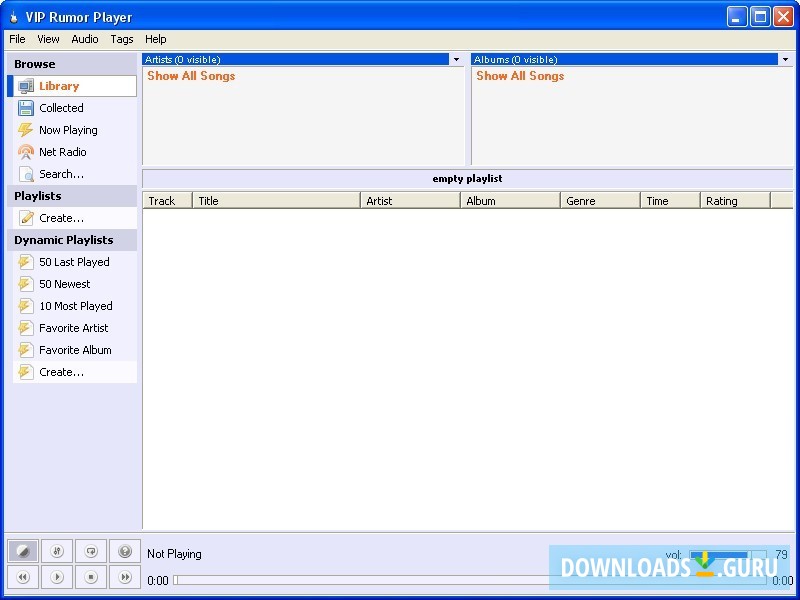Click the Not Playing status text
Image resolution: width=800 pixels, height=600 pixels.
click(x=174, y=554)
